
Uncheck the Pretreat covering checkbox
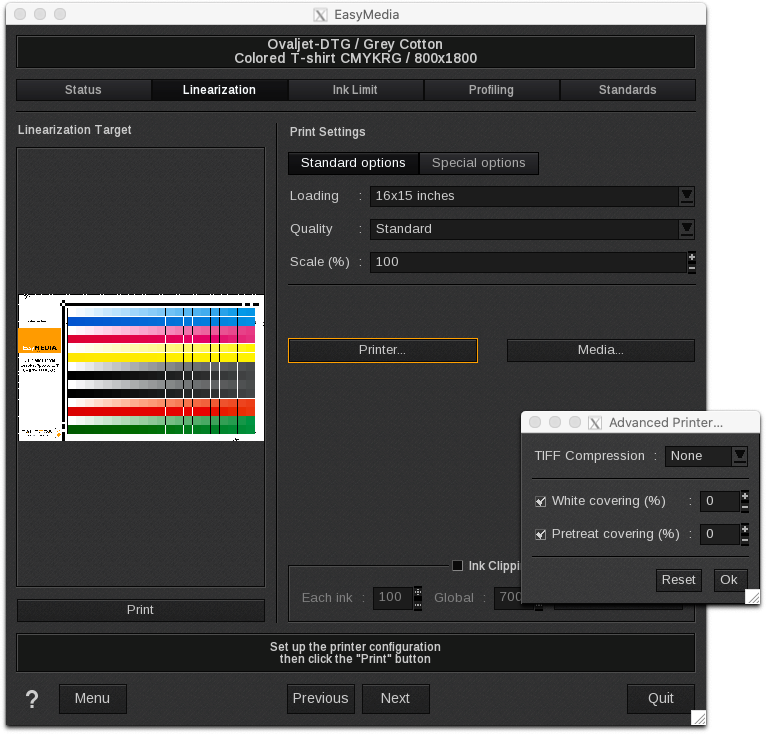[x=541, y=534]
